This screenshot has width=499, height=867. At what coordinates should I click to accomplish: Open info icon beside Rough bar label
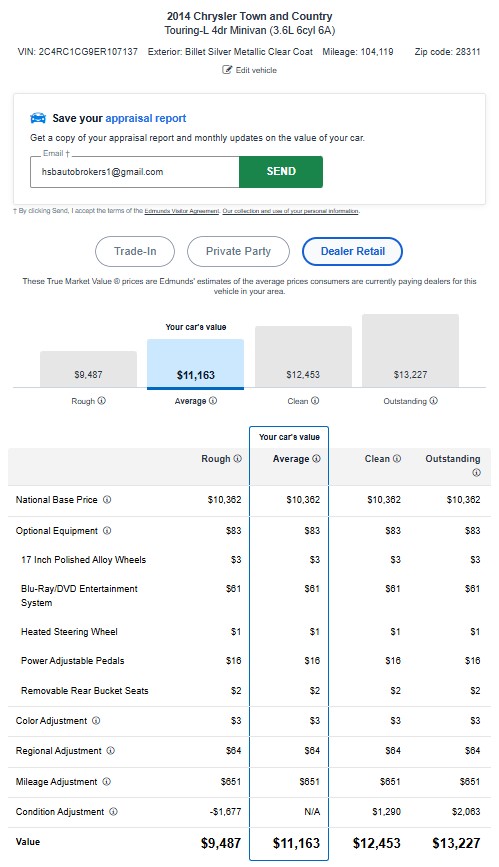[x=102, y=400]
